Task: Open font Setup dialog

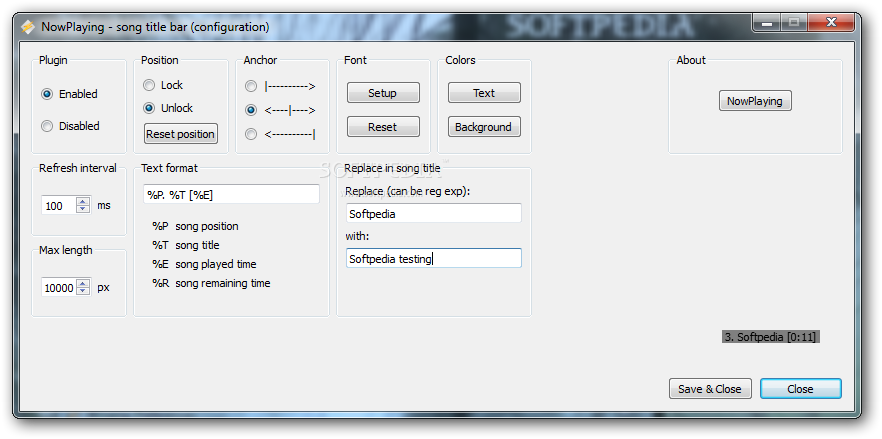Action: point(383,93)
